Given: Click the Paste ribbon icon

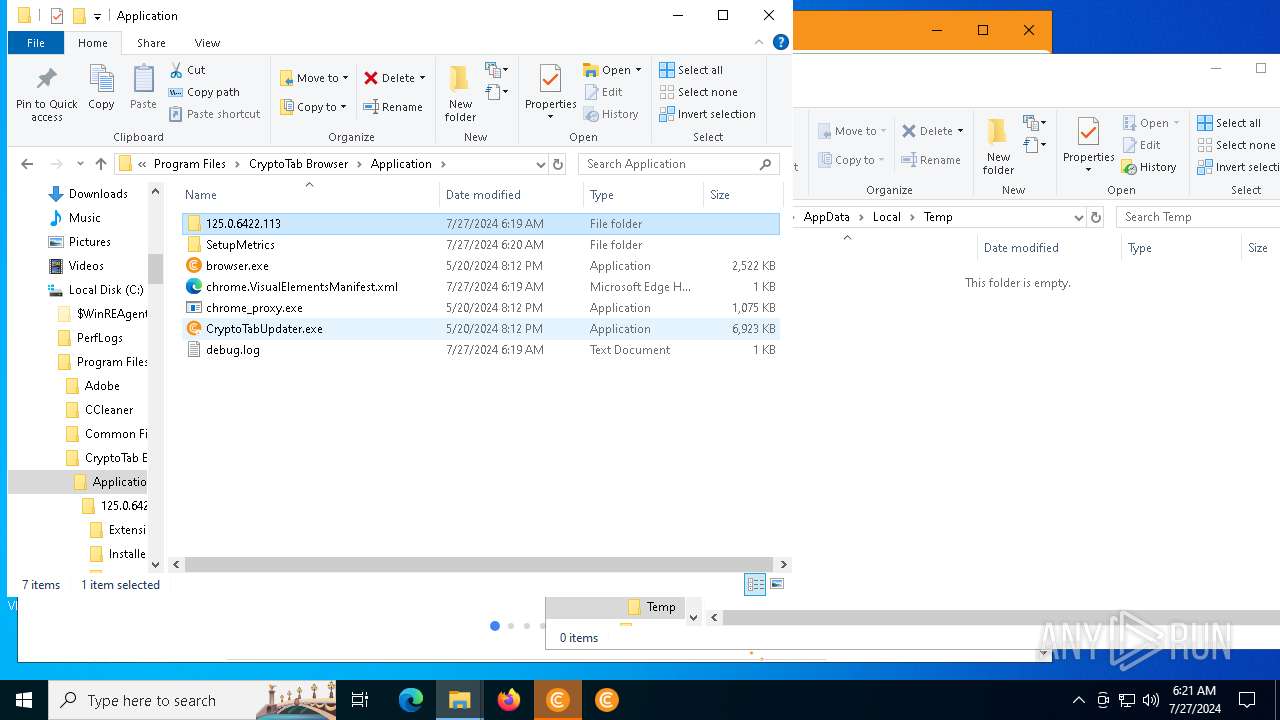Looking at the screenshot, I should coord(143,88).
